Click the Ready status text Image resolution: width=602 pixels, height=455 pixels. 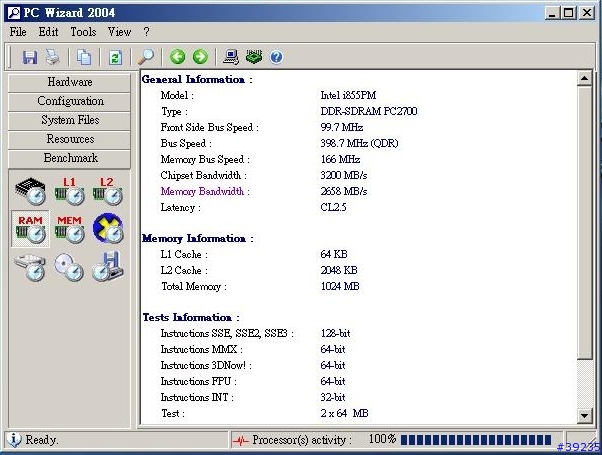click(x=42, y=440)
